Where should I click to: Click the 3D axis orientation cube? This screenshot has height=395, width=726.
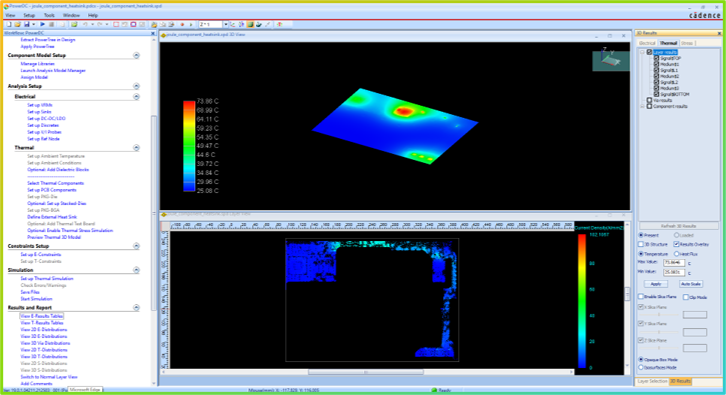[x=611, y=59]
